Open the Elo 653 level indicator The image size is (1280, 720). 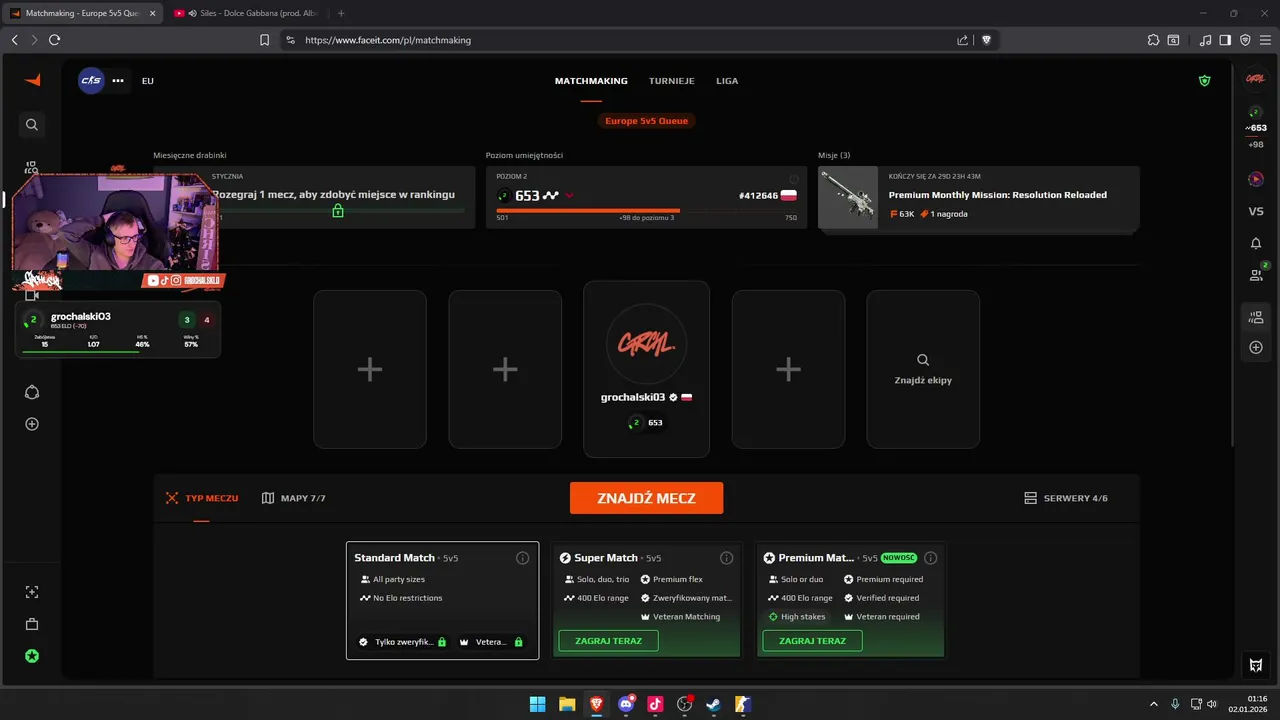1255,120
